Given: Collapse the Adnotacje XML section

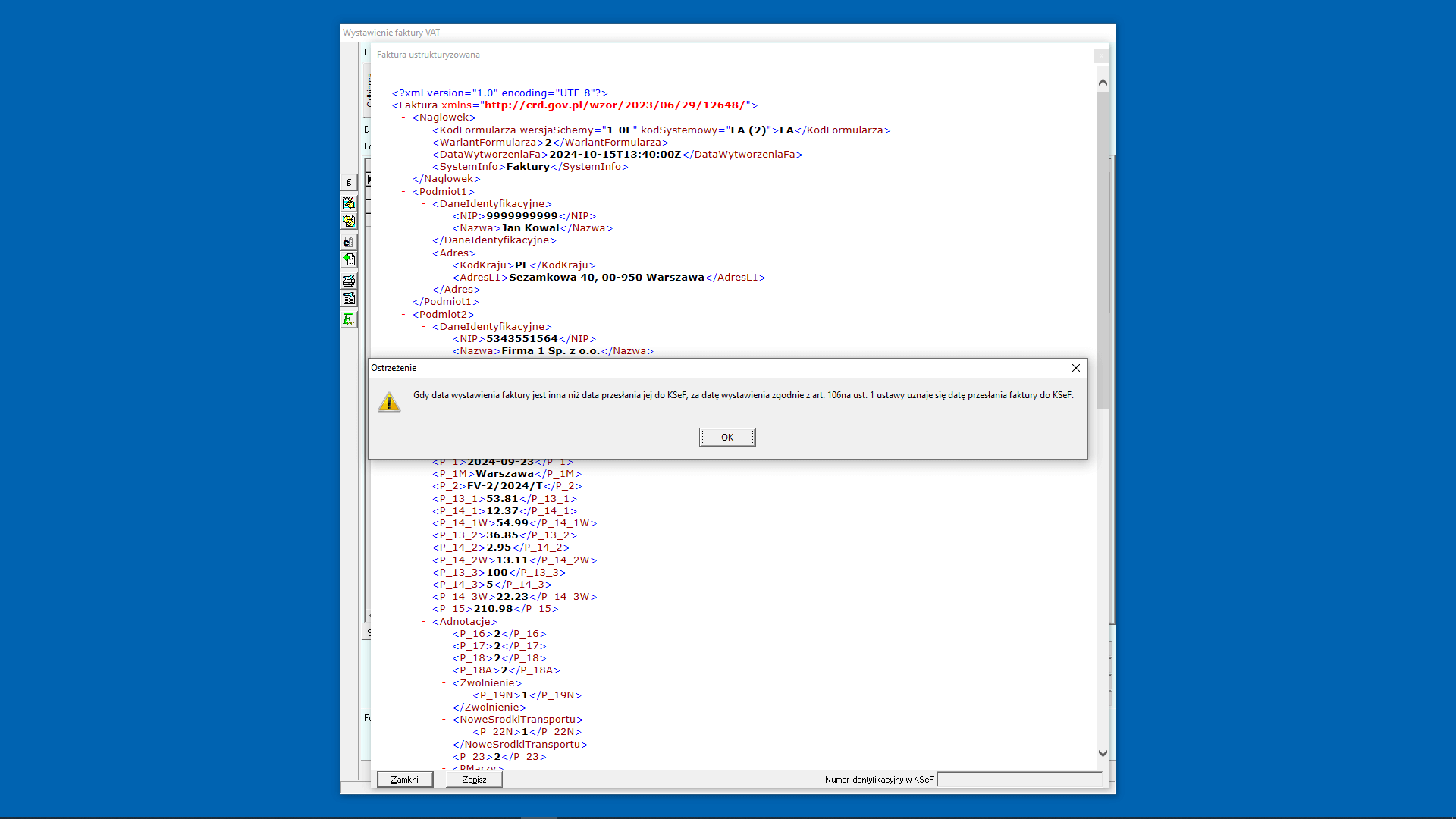Looking at the screenshot, I should 423,621.
